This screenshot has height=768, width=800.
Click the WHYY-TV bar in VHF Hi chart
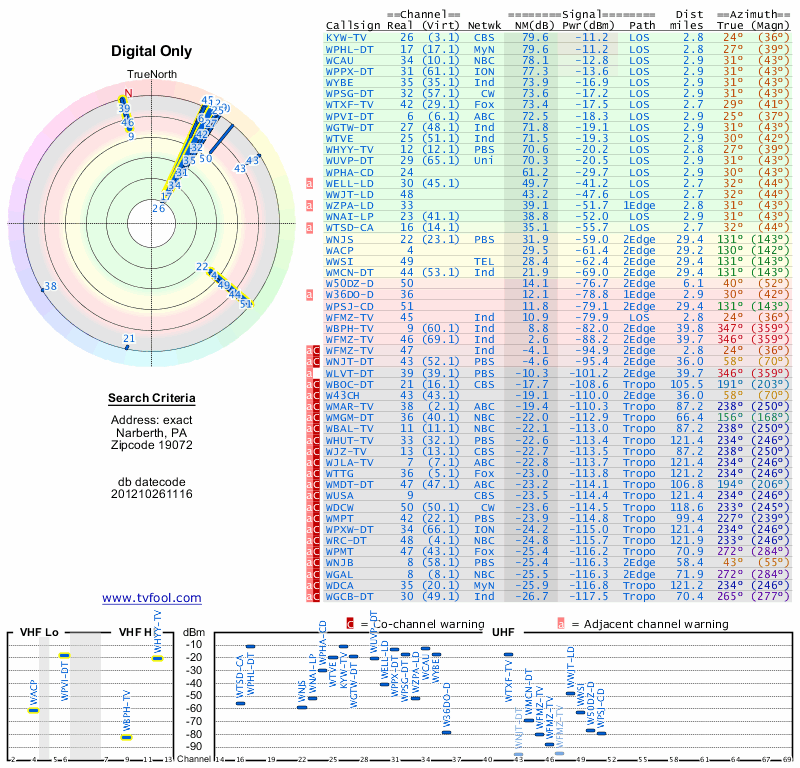pos(158,658)
